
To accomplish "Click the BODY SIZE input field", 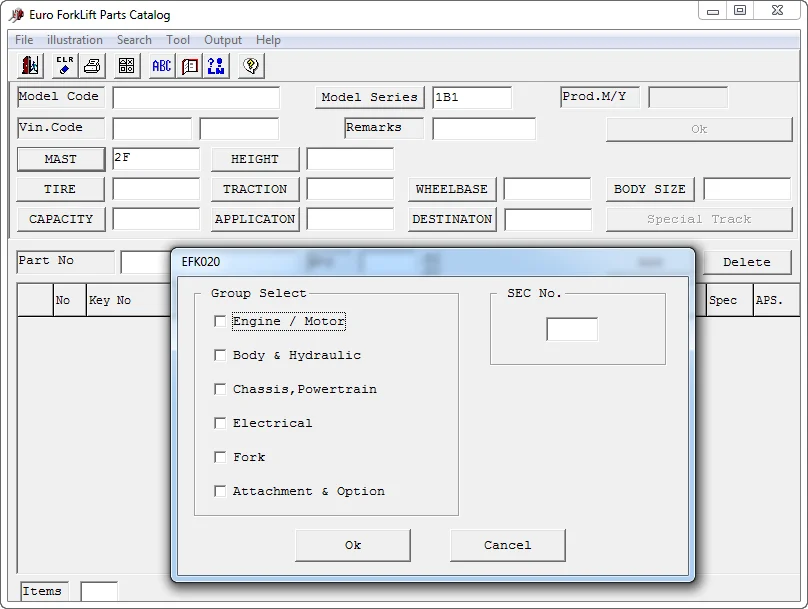I will pos(747,189).
